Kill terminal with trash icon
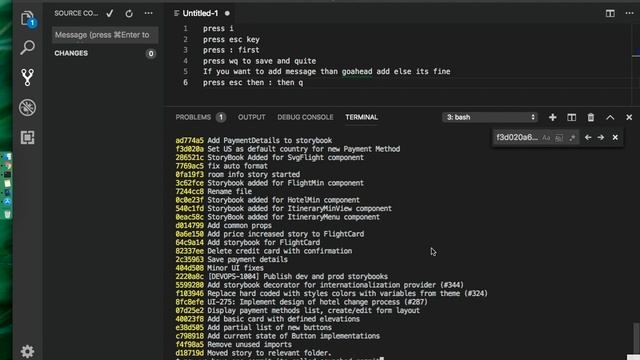Image resolution: width=640 pixels, height=360 pixels. point(591,118)
